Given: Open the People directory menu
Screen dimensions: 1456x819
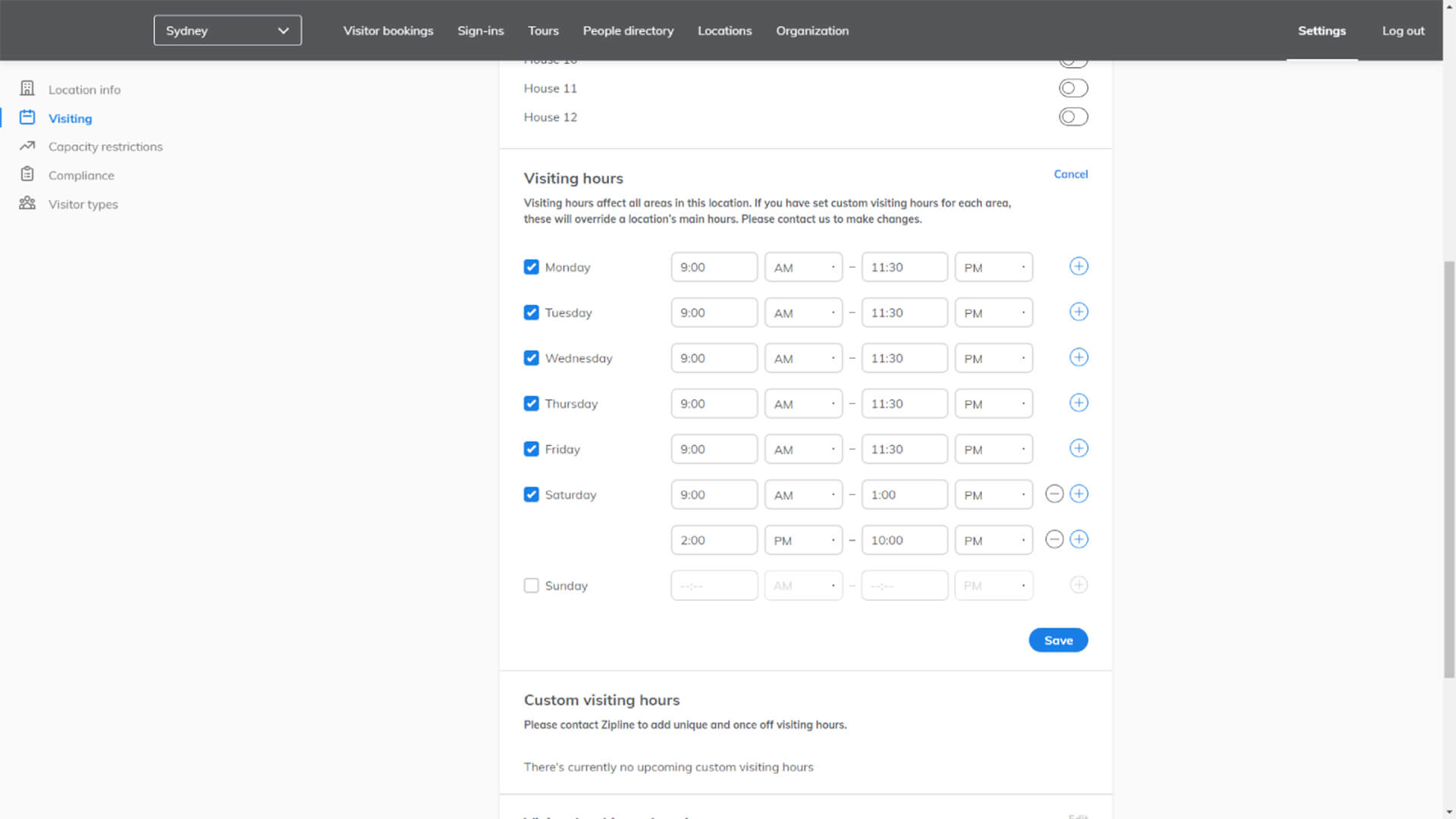Looking at the screenshot, I should (628, 30).
